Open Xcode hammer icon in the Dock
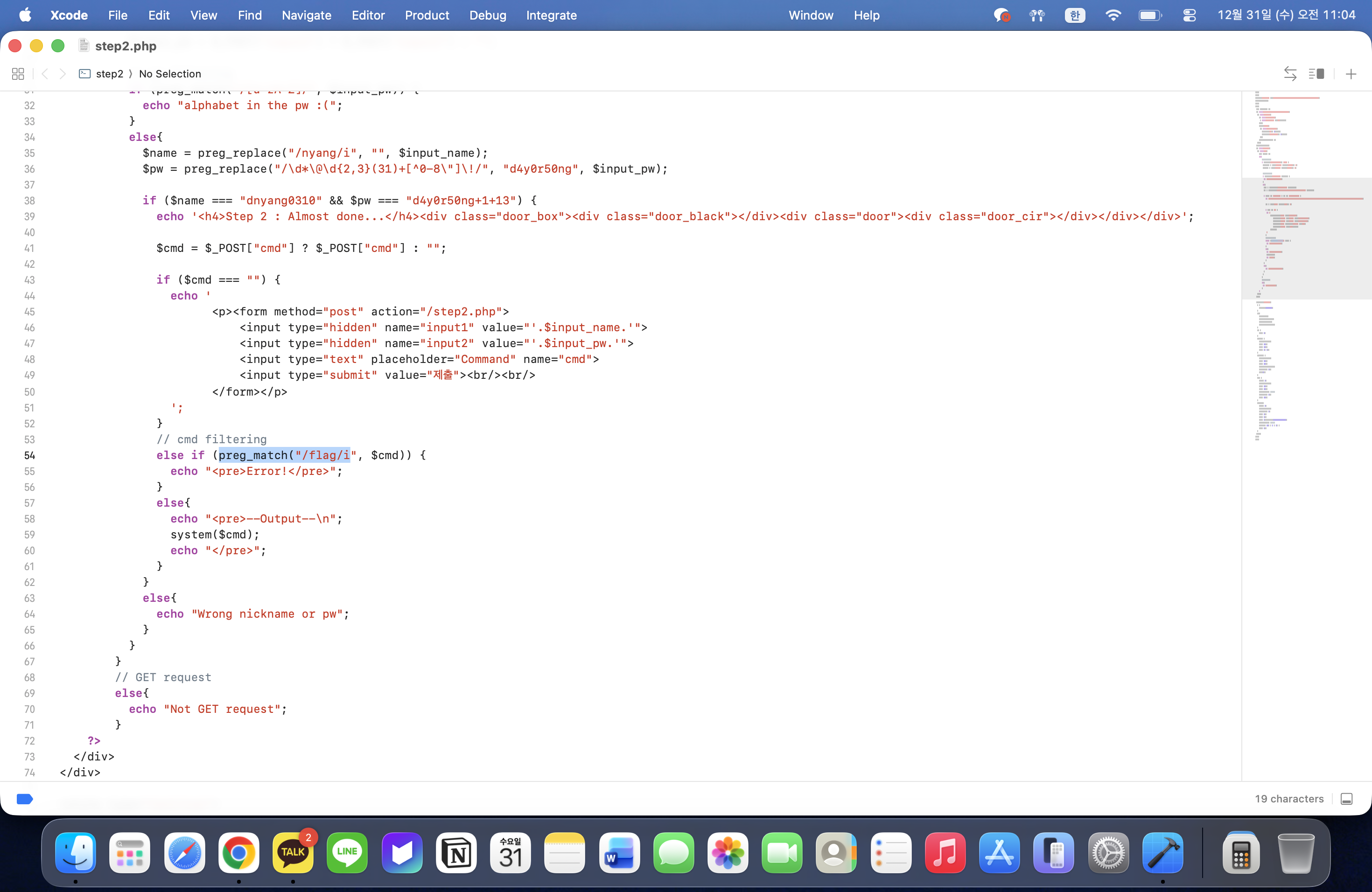This screenshot has width=1372, height=892. [1163, 853]
